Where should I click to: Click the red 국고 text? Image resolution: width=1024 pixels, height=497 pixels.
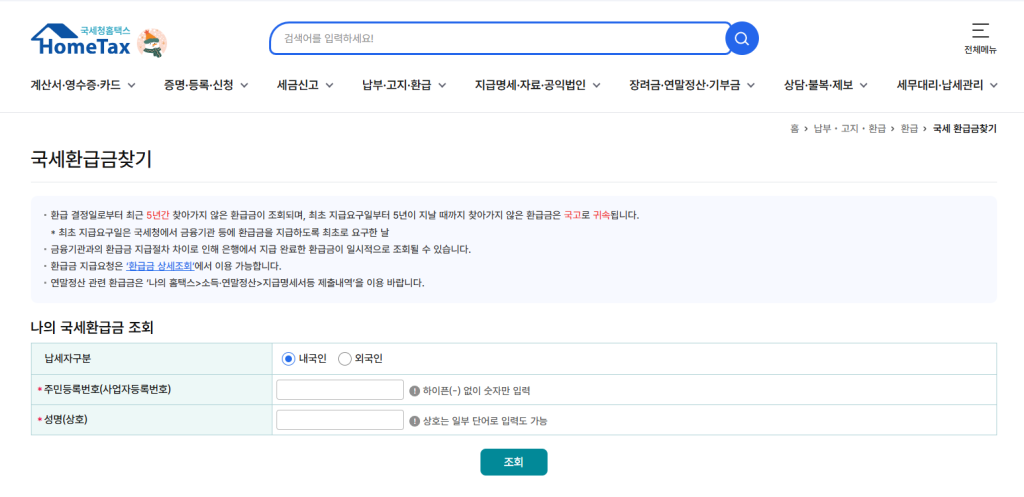[572, 215]
